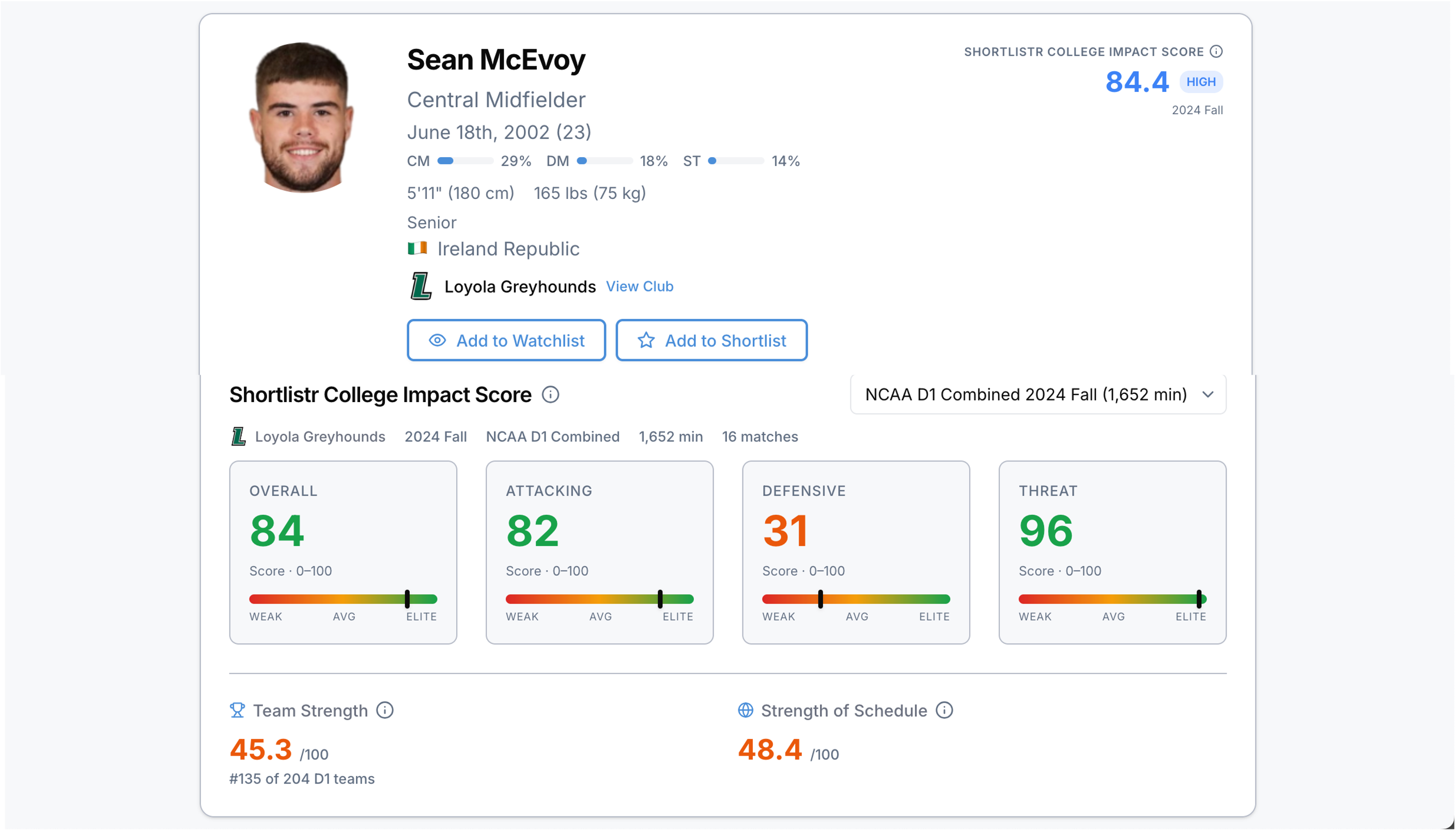Image resolution: width=1456 pixels, height=831 pixels.
Task: Click the '2024 Fall' label under the HIGH badge
Action: click(1197, 110)
